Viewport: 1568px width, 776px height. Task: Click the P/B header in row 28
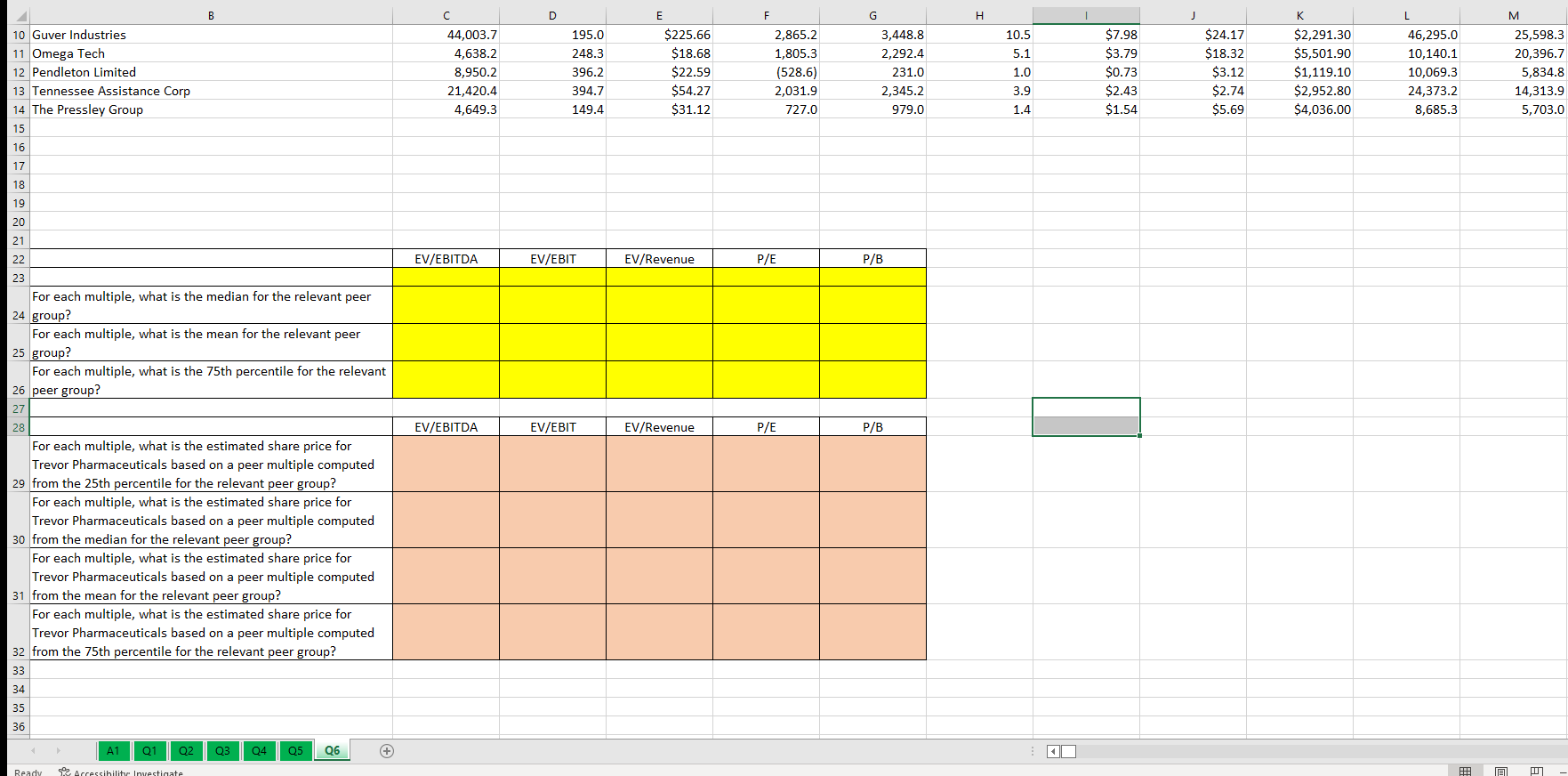click(x=872, y=427)
